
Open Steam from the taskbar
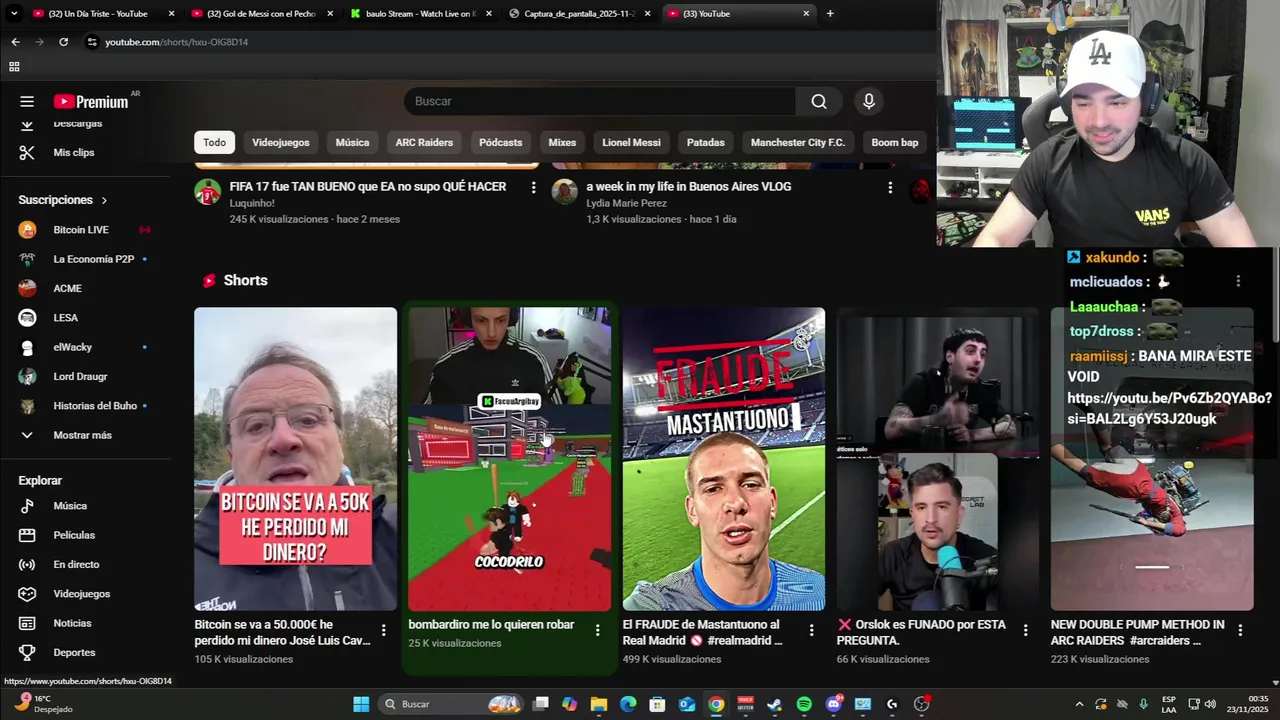click(x=774, y=704)
